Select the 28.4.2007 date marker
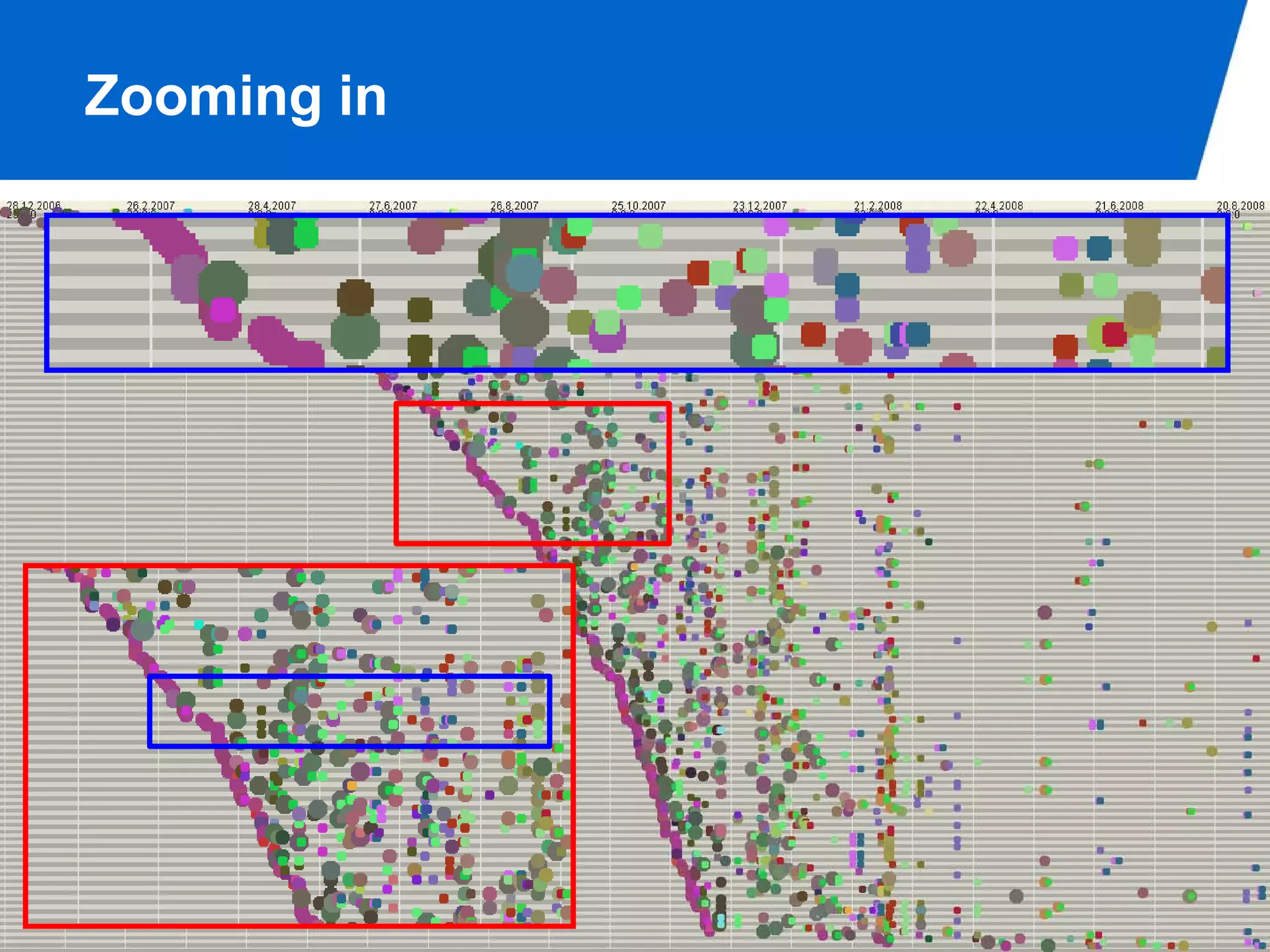The height and width of the screenshot is (952, 1270). tap(272, 205)
